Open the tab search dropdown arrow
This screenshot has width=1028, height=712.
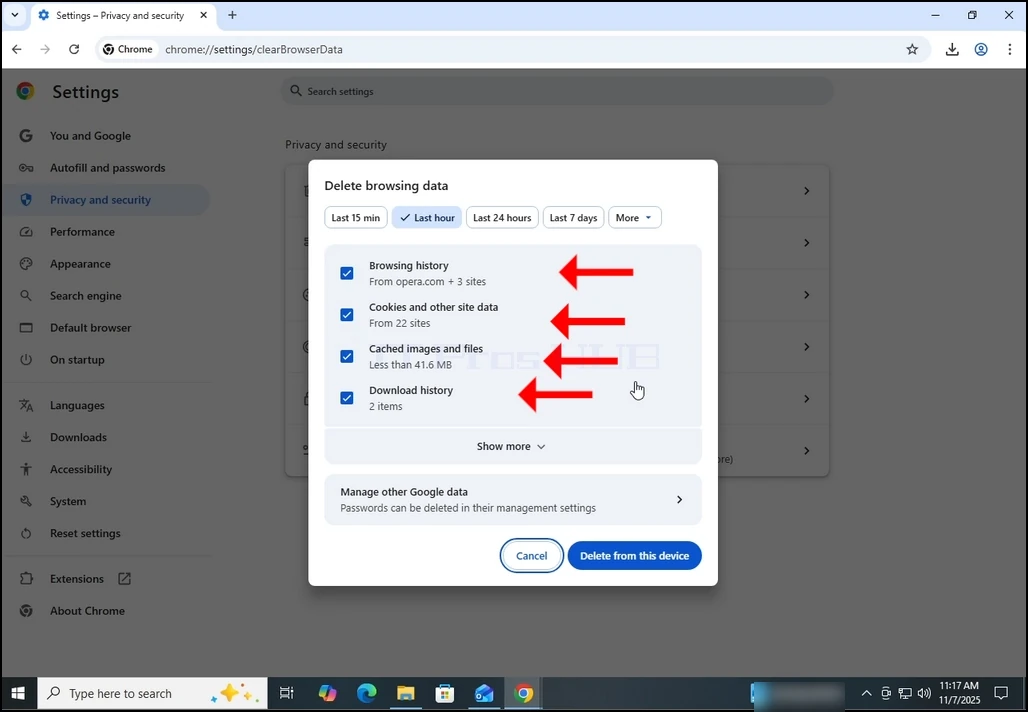14,15
